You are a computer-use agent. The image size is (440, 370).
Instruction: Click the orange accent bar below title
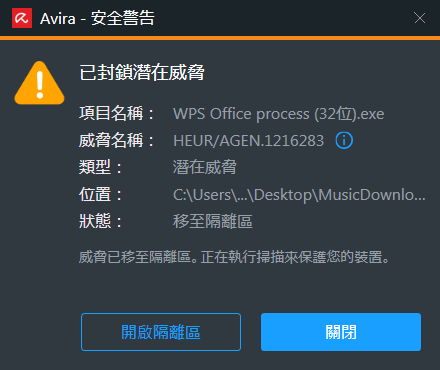[x=220, y=38]
